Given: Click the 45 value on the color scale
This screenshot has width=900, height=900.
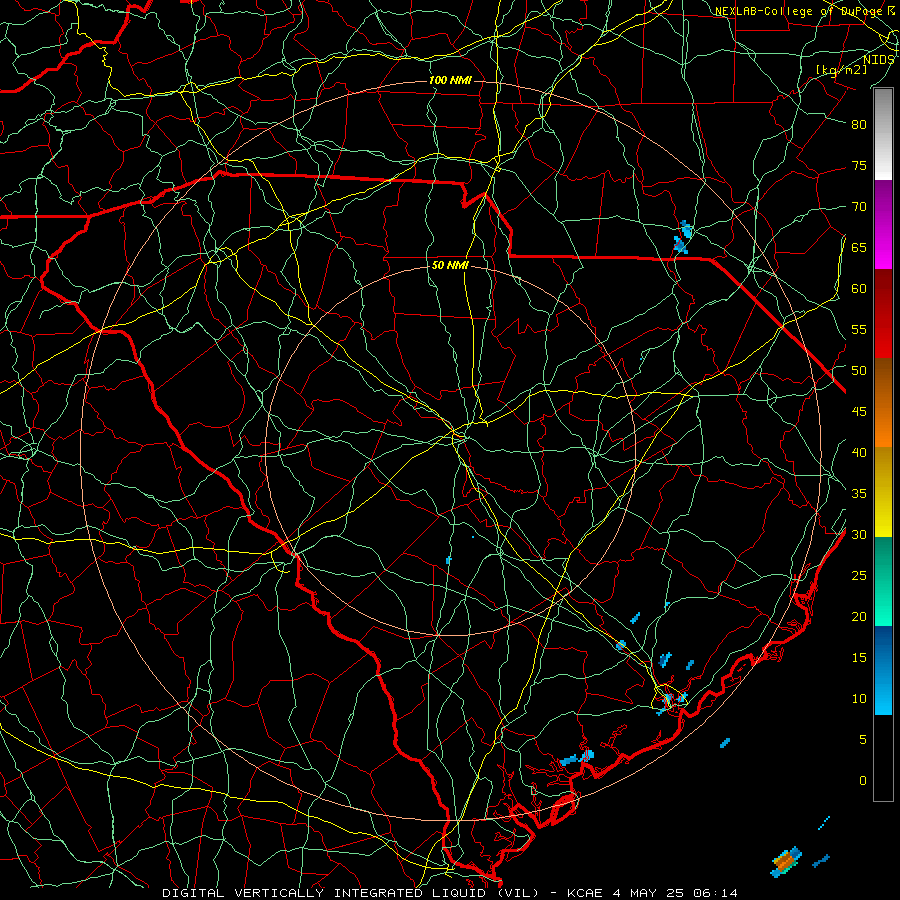Looking at the screenshot, I should [859, 412].
